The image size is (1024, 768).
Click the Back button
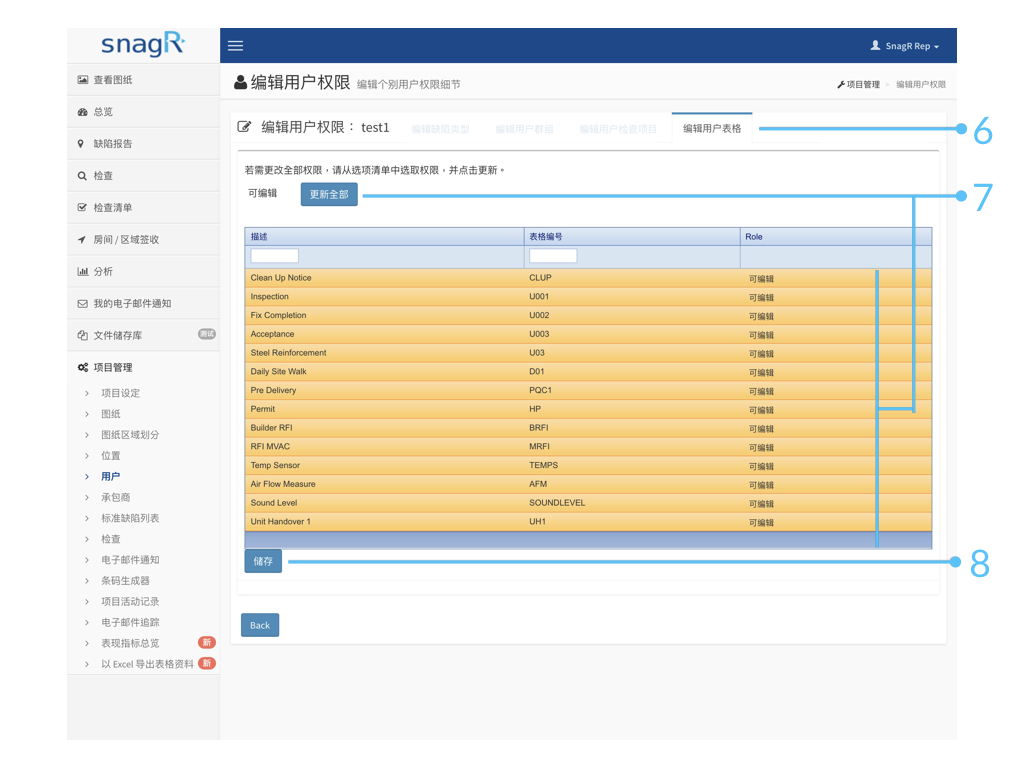click(260, 625)
